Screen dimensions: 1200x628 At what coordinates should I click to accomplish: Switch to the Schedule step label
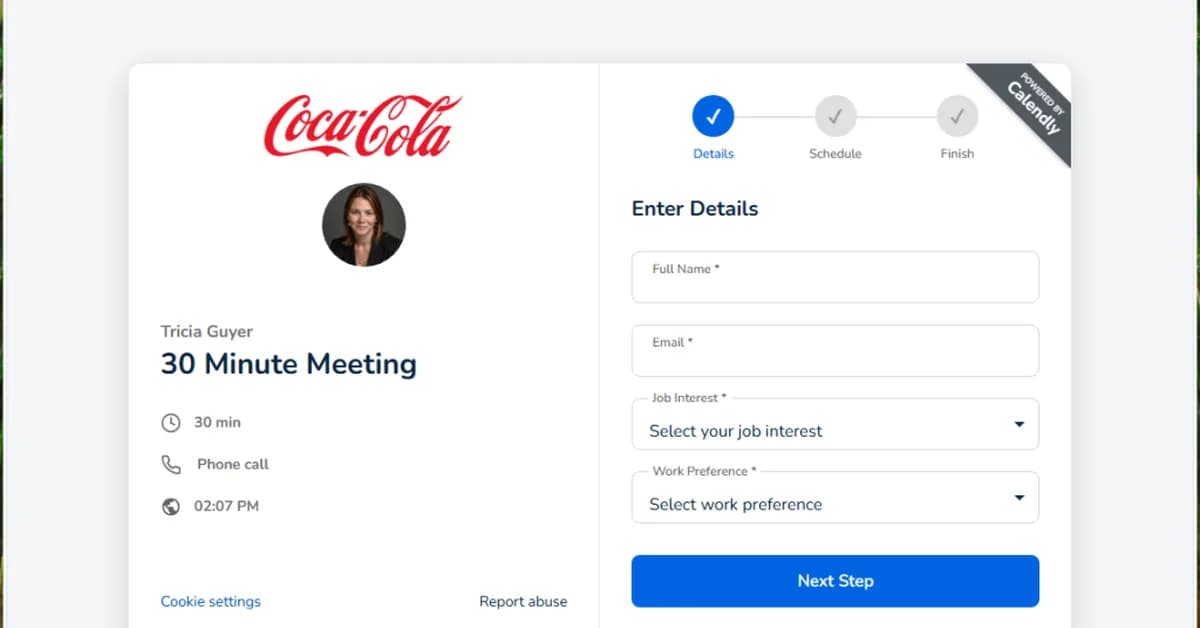(x=835, y=153)
